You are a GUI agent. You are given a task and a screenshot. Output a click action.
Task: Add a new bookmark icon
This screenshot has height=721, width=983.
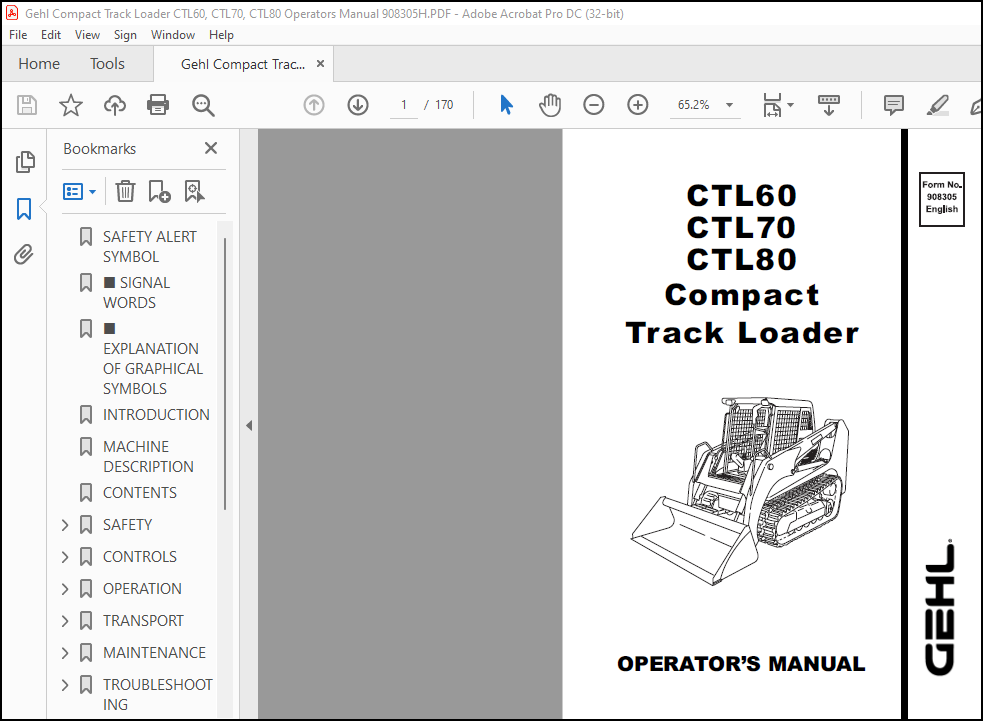159,191
